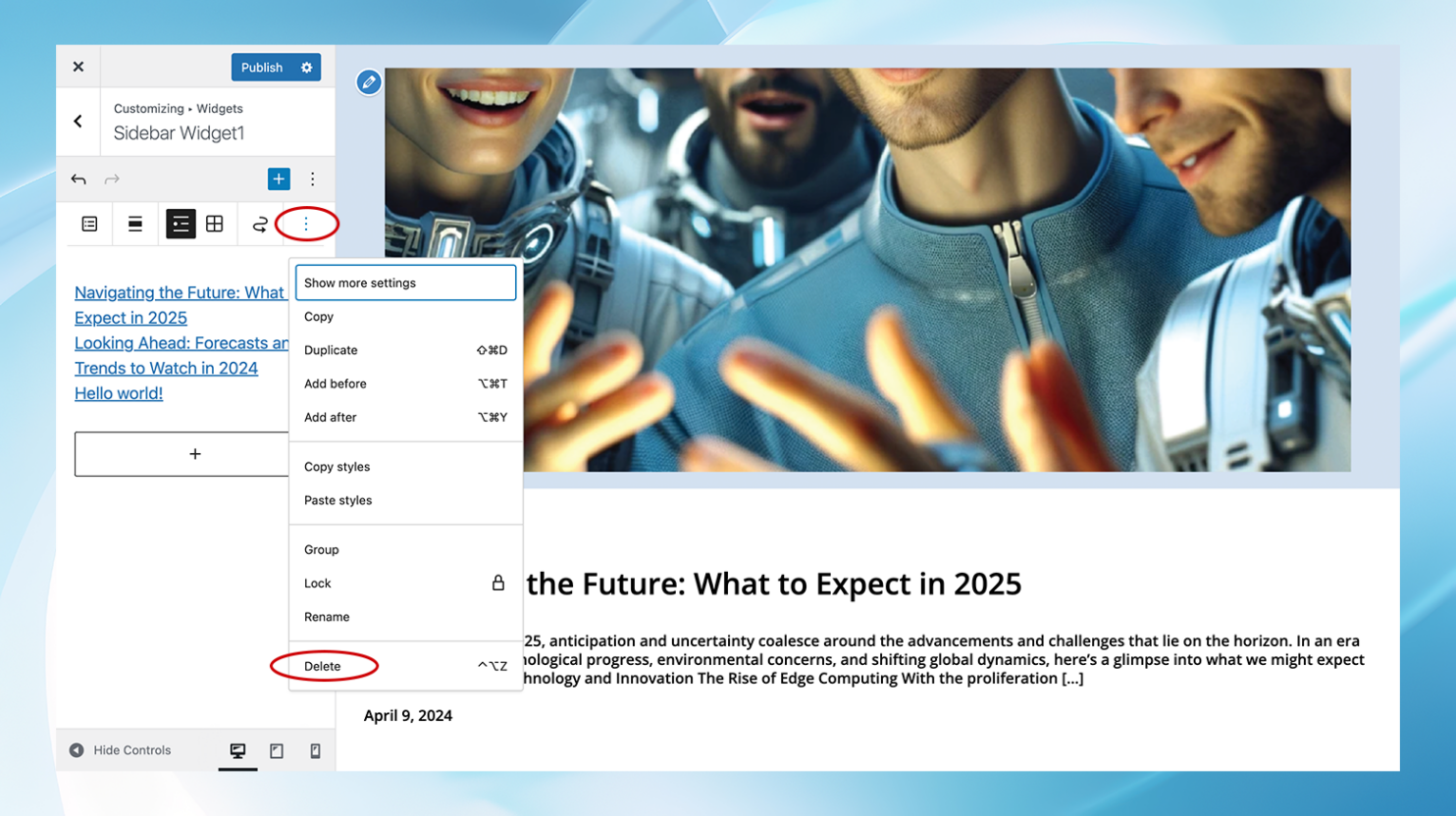Click the Publish button
This screenshot has width=1456, height=816.
click(x=261, y=67)
